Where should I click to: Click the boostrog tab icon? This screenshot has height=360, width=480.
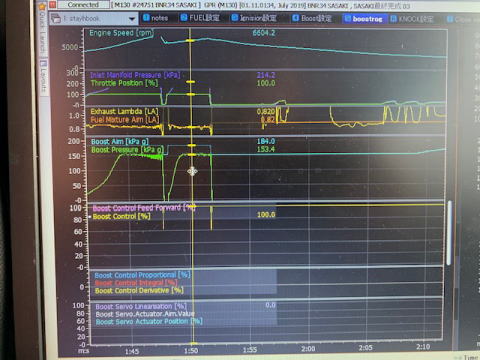pyautogui.click(x=348, y=19)
